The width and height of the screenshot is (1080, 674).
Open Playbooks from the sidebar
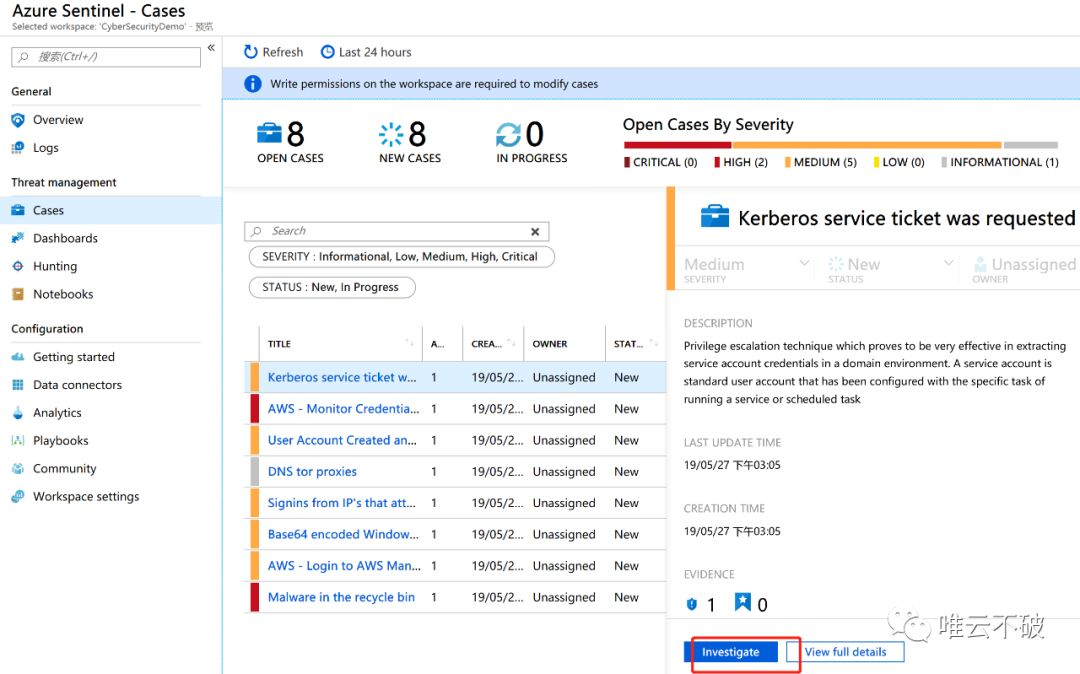coord(61,441)
